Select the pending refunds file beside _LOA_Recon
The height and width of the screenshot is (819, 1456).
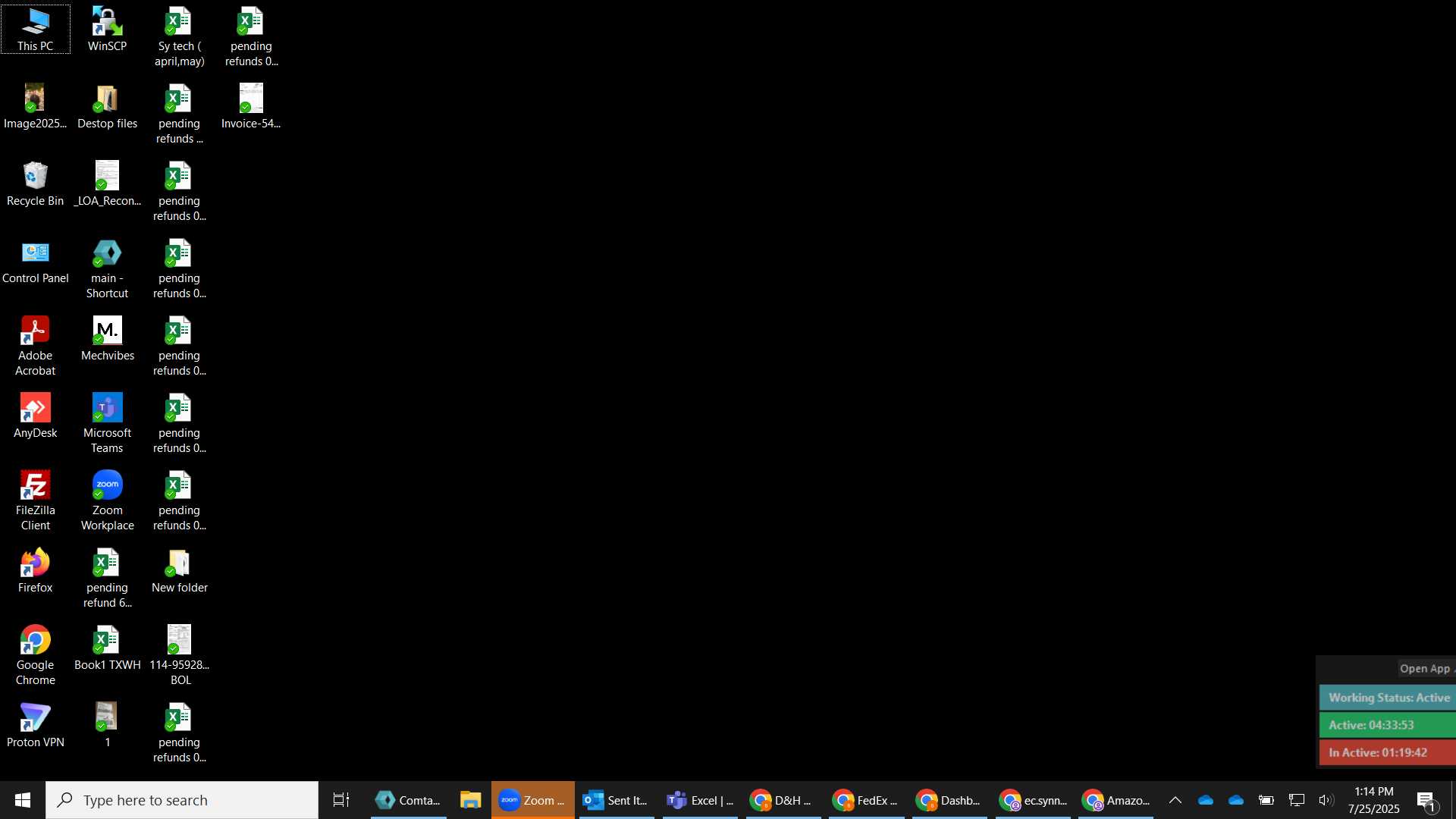tap(179, 192)
